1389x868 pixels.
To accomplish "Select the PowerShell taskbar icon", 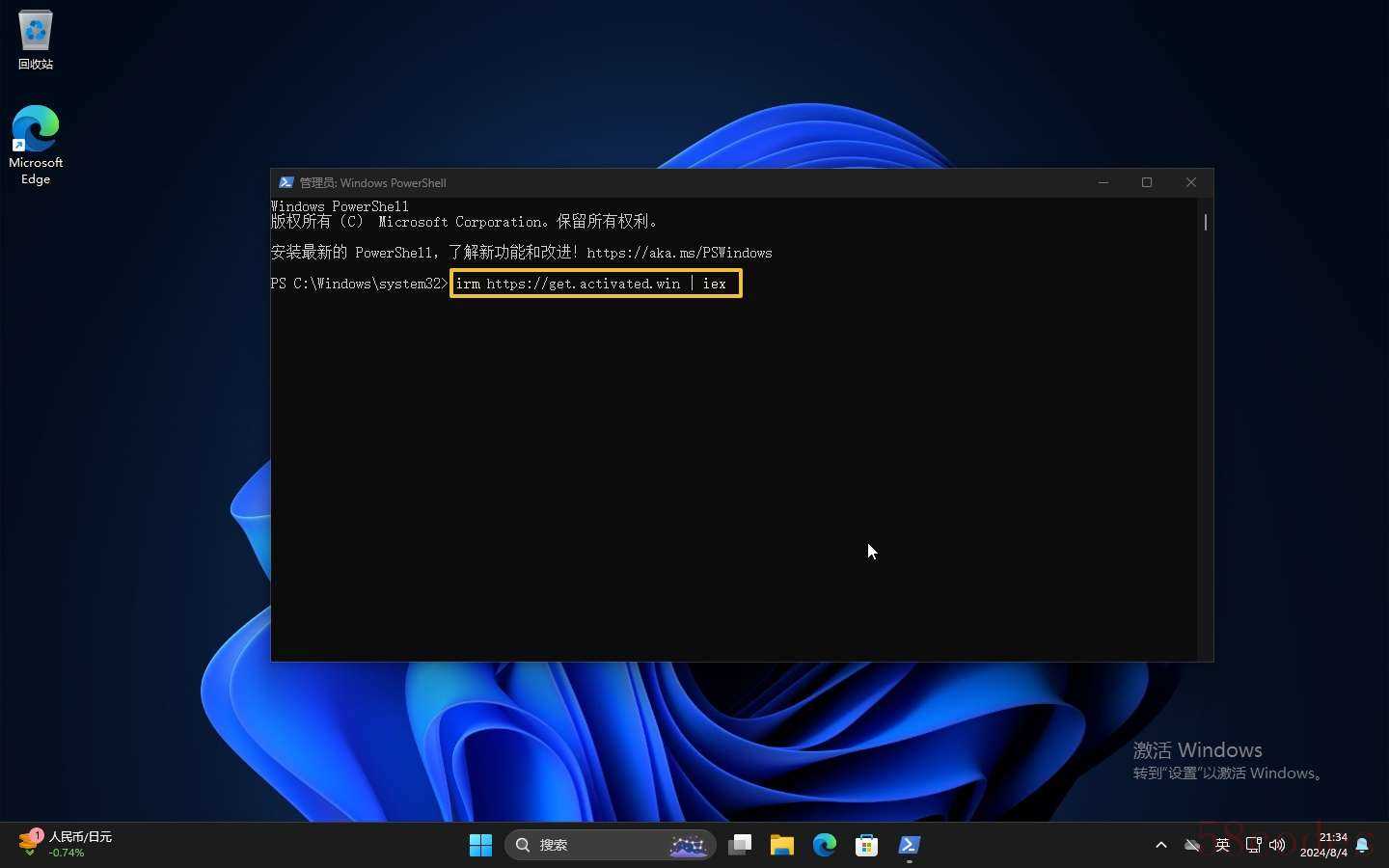I will click(x=910, y=845).
